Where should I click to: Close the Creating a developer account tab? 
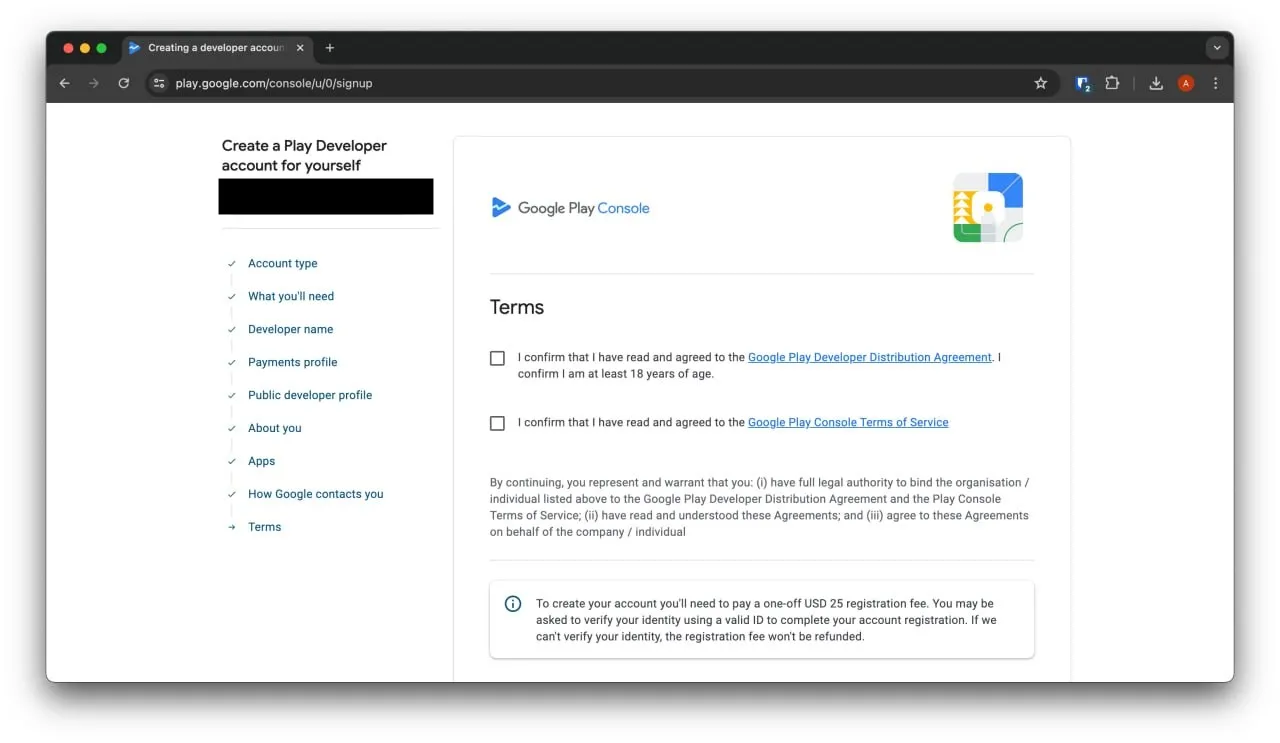300,48
